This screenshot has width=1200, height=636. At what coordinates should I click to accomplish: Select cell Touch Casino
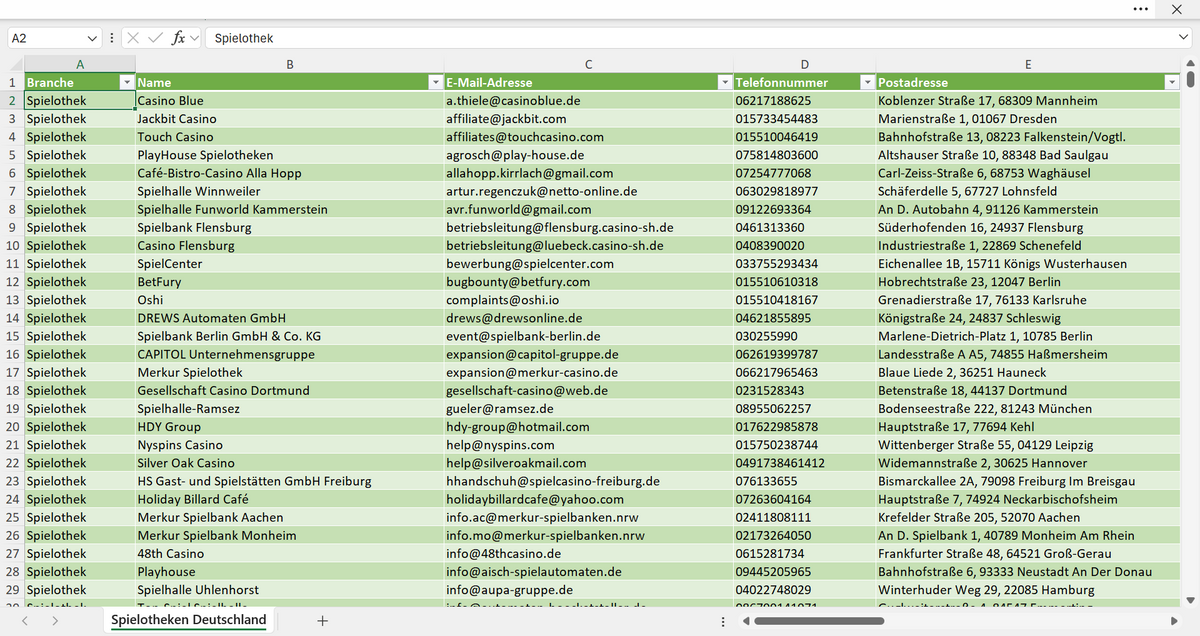[289, 137]
